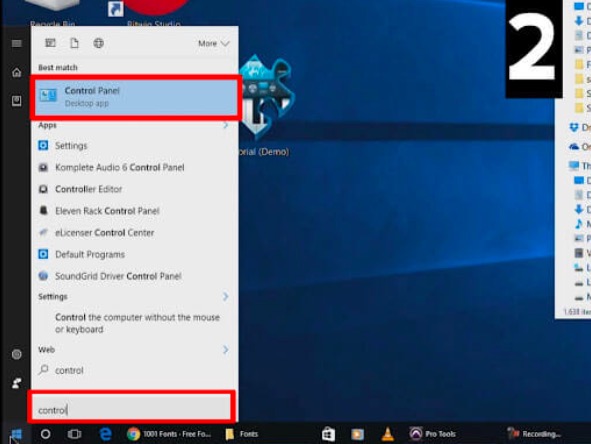Viewport: 591px width, 444px height.
Task: Expand the Apps results section arrow
Action: click(x=225, y=125)
